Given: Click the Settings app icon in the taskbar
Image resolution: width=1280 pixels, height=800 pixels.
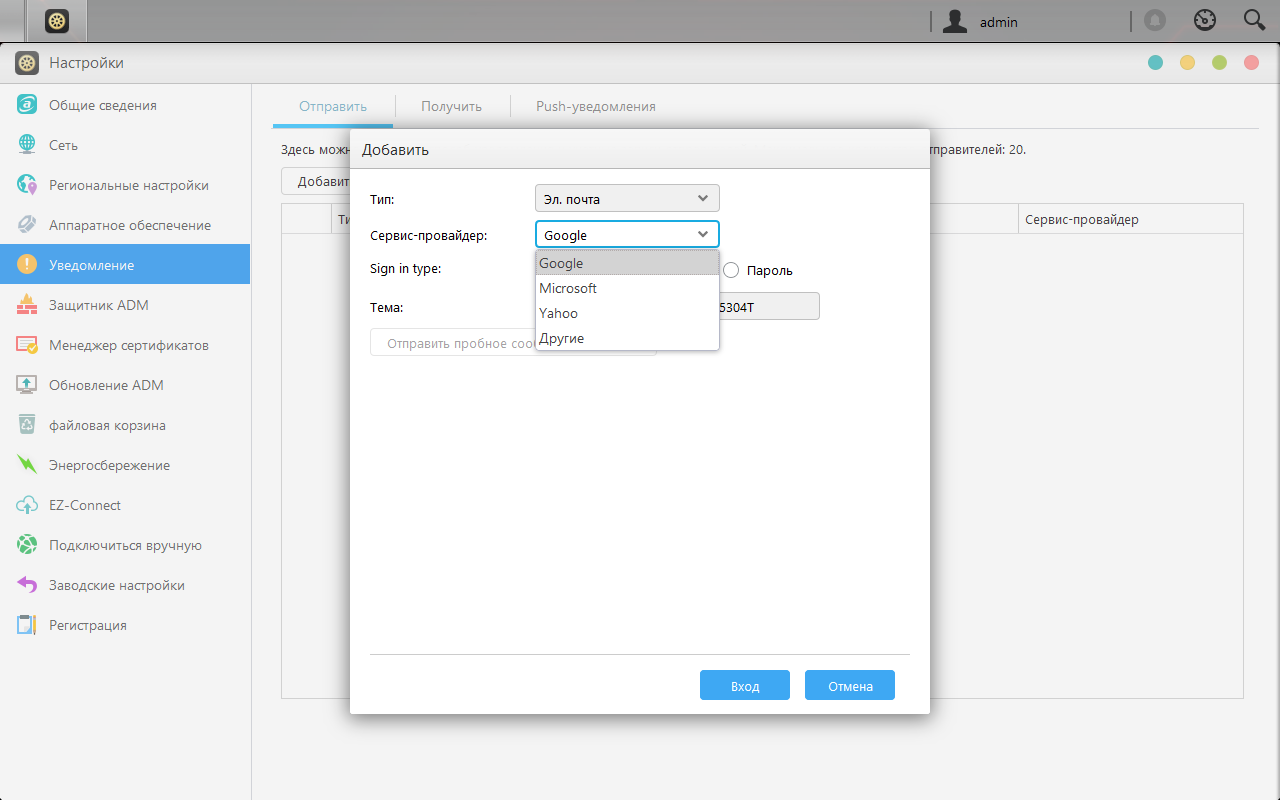Looking at the screenshot, I should point(57,21).
